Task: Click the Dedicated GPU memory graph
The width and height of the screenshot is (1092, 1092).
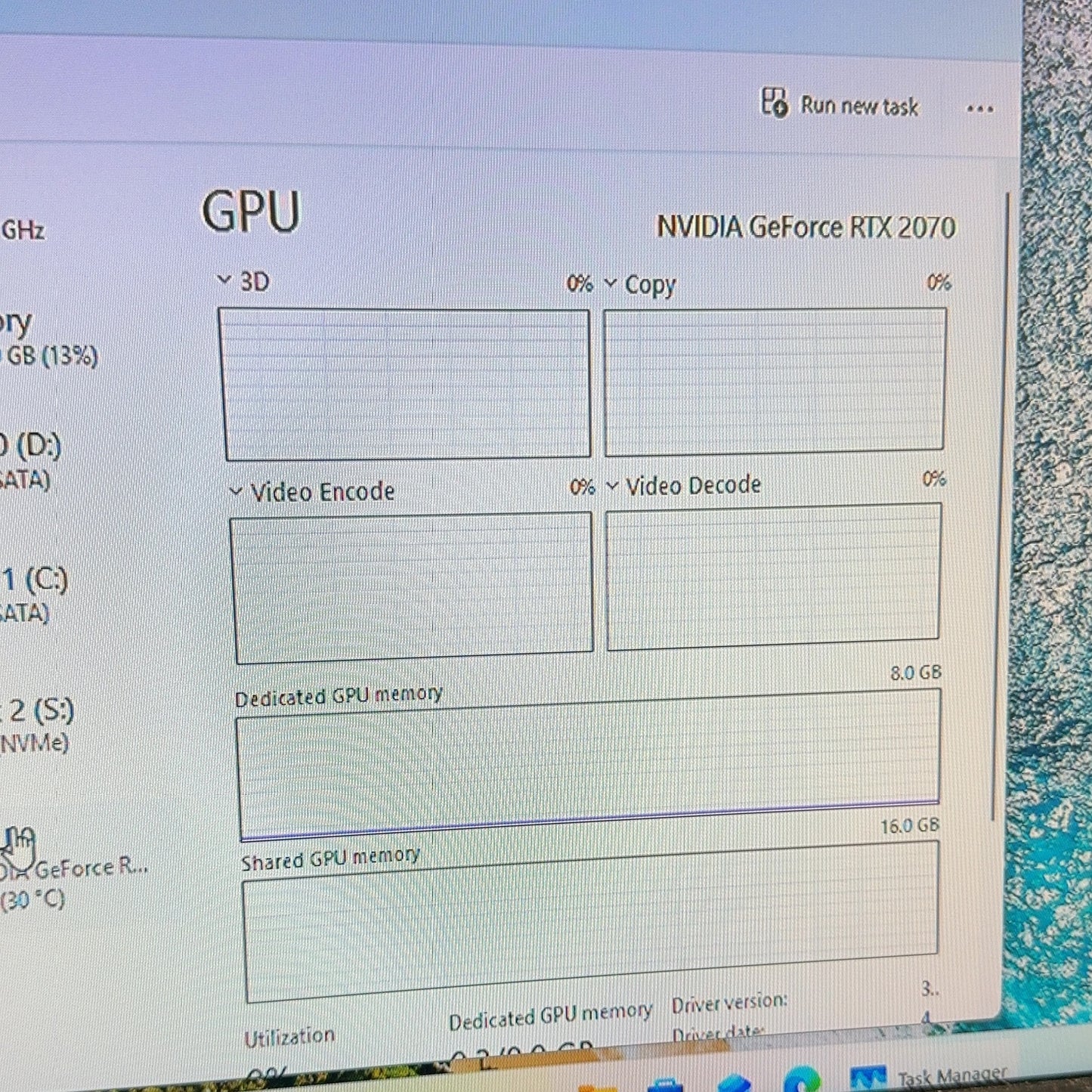Action: click(589, 765)
